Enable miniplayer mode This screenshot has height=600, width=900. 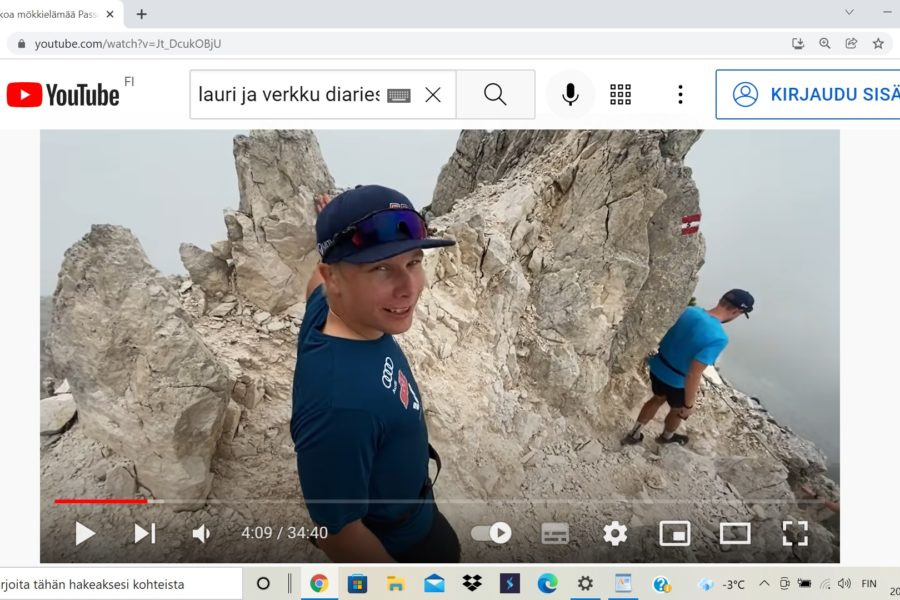tap(675, 533)
